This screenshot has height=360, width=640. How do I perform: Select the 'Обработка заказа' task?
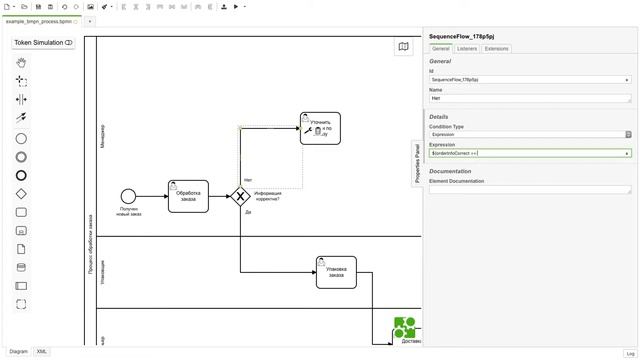click(x=188, y=196)
